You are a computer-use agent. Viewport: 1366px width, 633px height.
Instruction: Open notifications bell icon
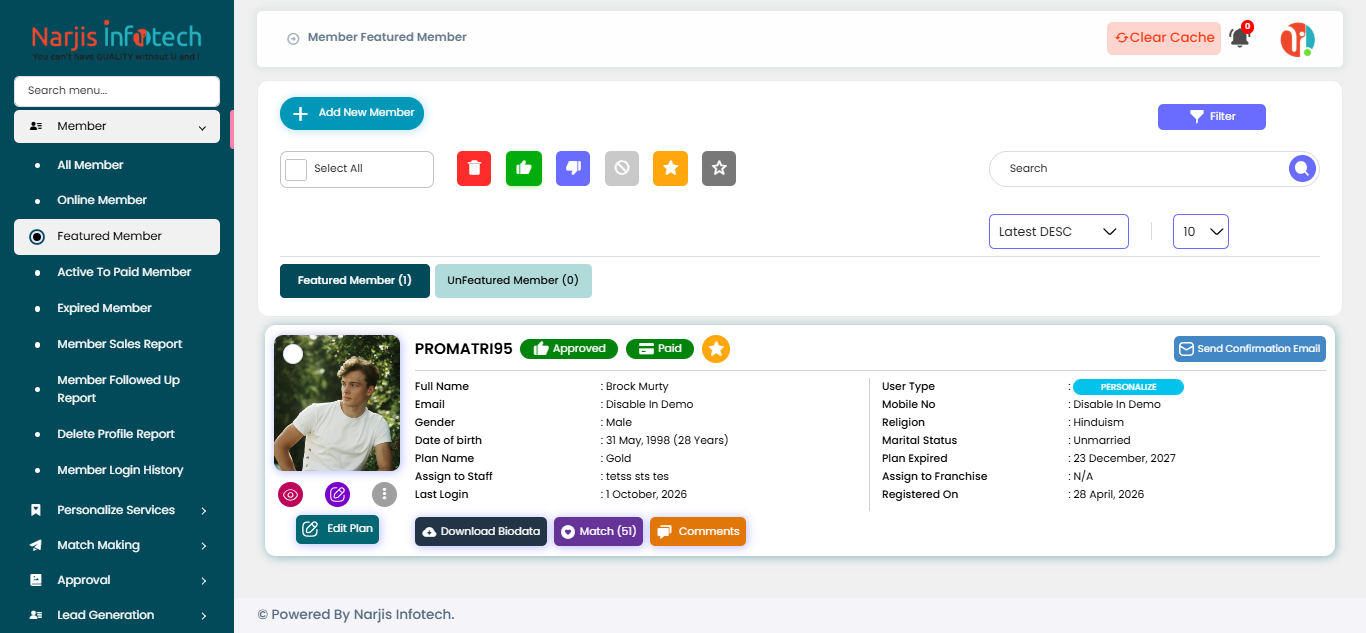[x=1239, y=38]
